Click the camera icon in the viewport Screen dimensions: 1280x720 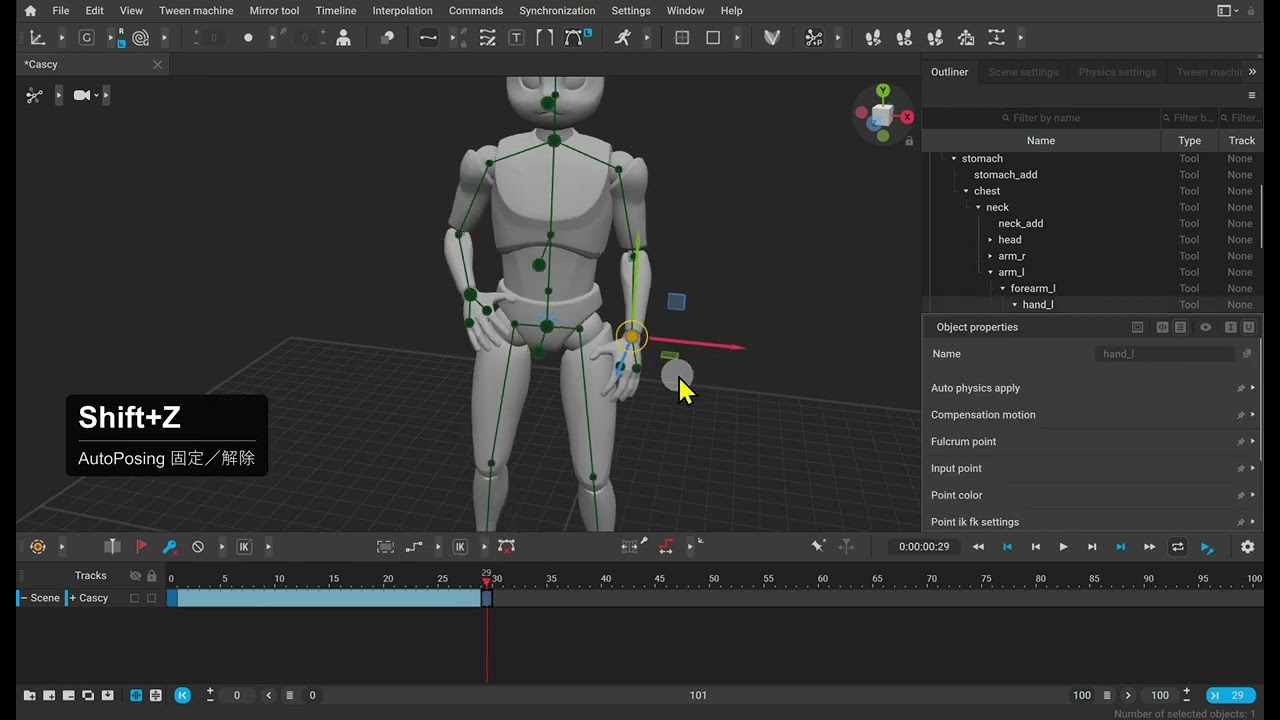(82, 95)
